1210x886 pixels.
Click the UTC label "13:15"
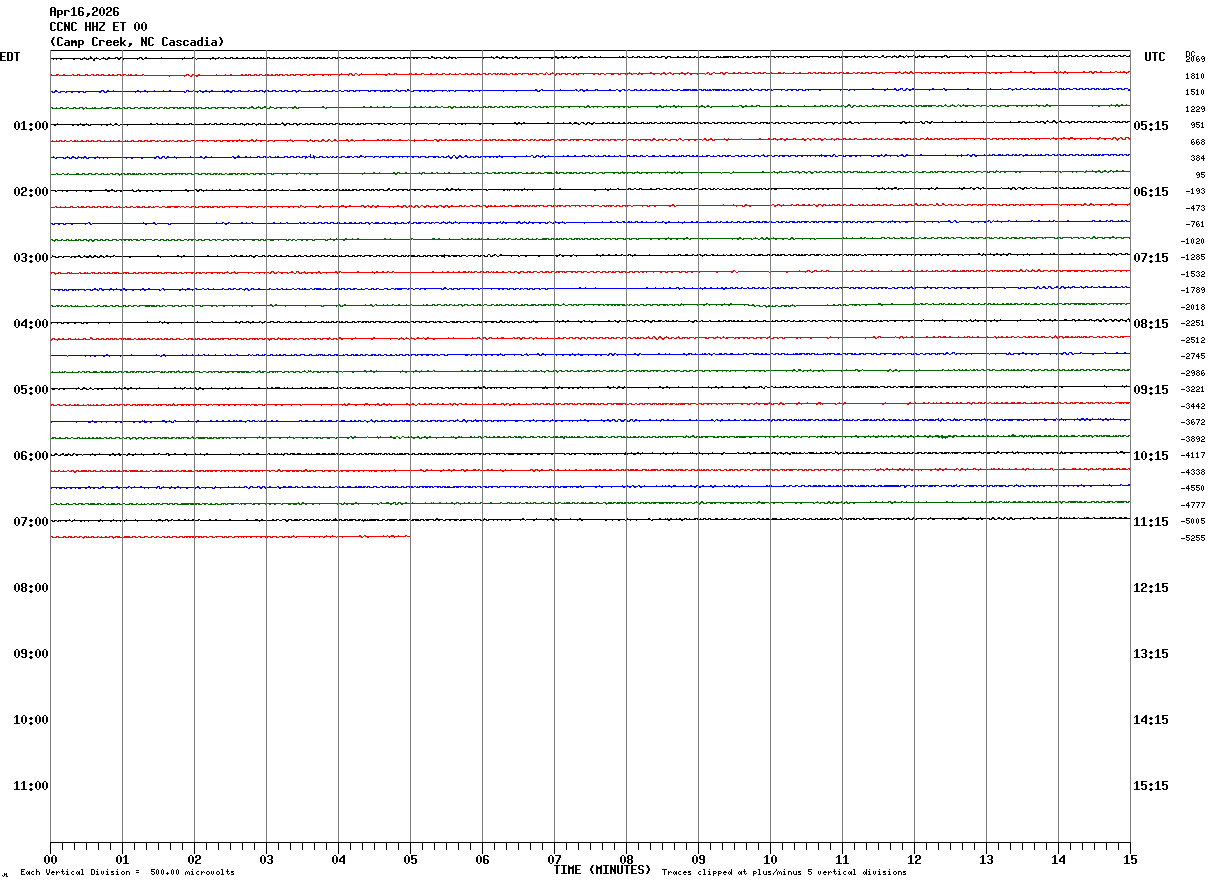(x=1151, y=654)
